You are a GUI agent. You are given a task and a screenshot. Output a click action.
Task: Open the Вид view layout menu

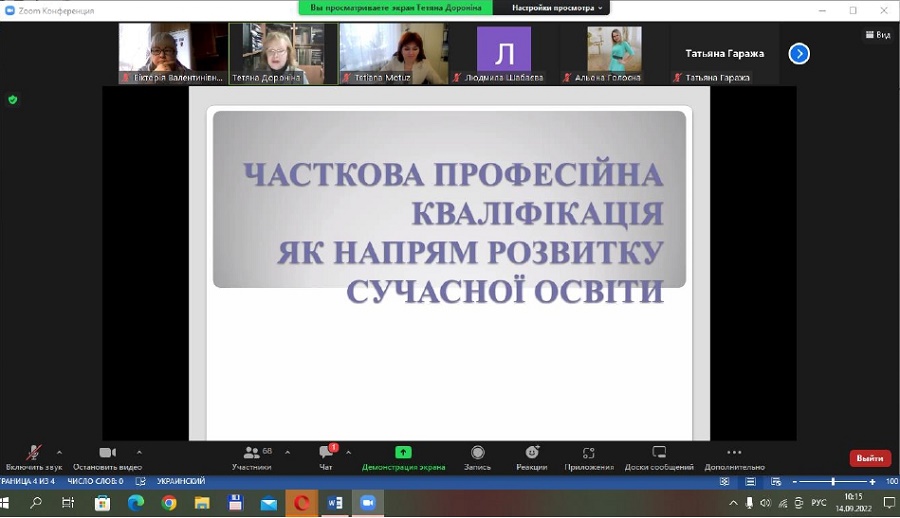coord(877,35)
